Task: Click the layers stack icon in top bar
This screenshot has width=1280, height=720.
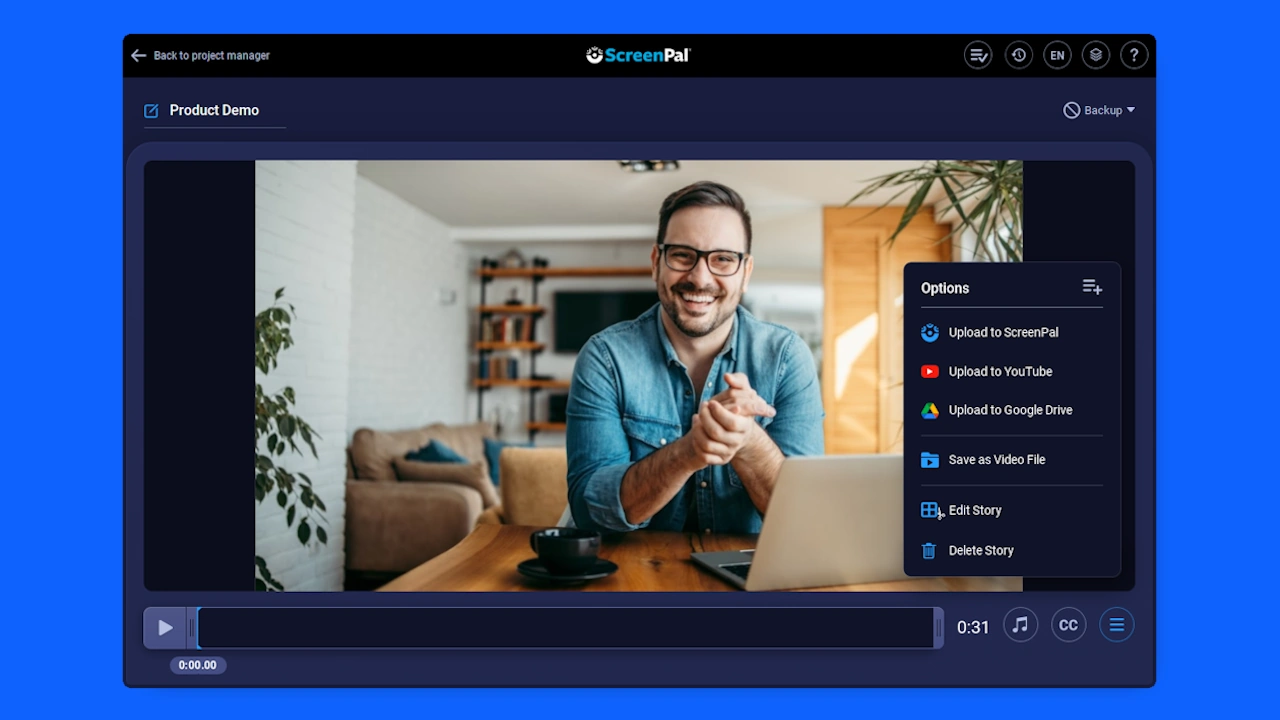Action: coord(1096,55)
